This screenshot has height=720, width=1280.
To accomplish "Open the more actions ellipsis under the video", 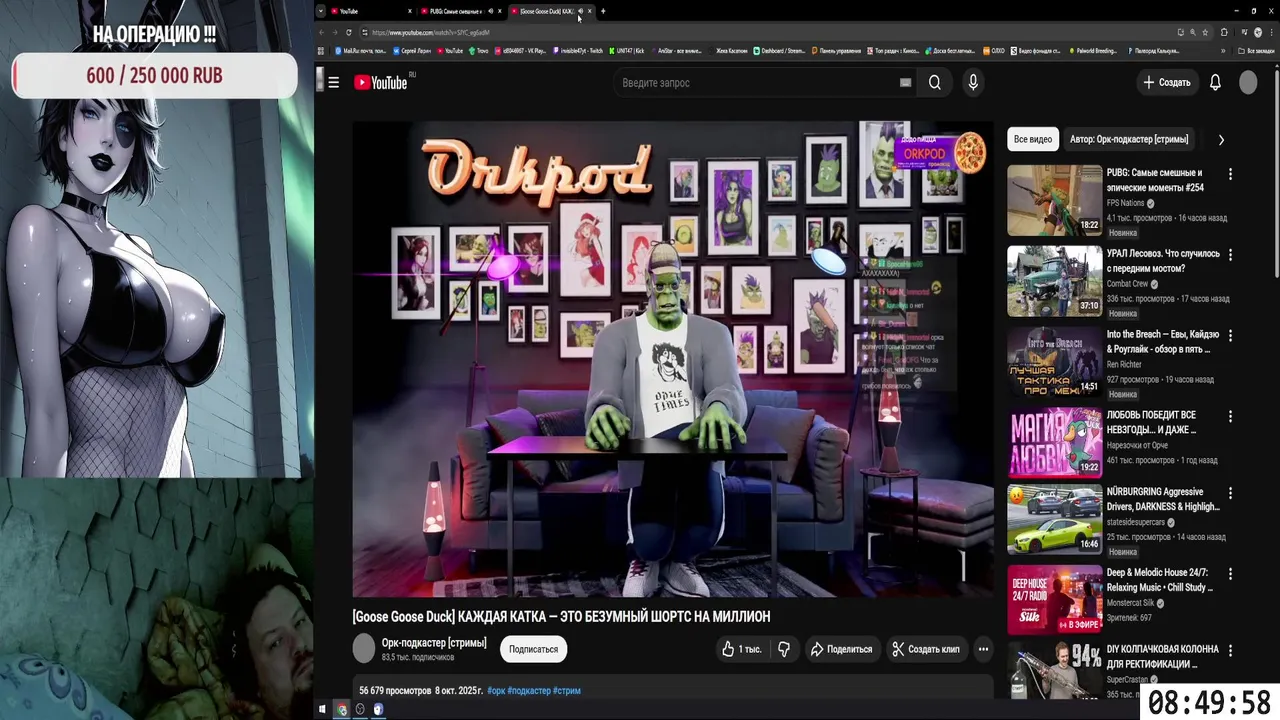I will pyautogui.click(x=983, y=649).
